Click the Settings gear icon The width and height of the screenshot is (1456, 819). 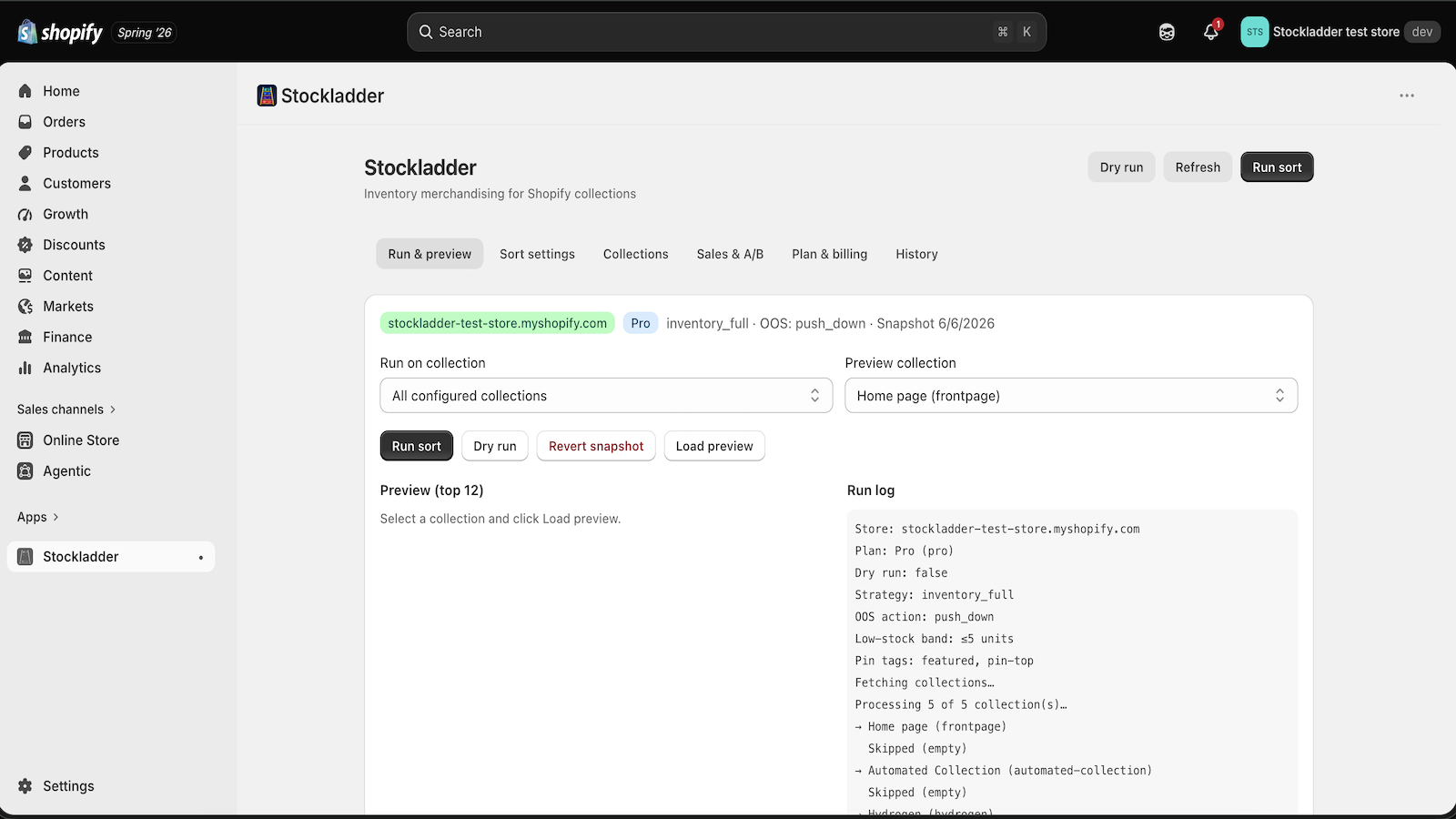coord(25,786)
